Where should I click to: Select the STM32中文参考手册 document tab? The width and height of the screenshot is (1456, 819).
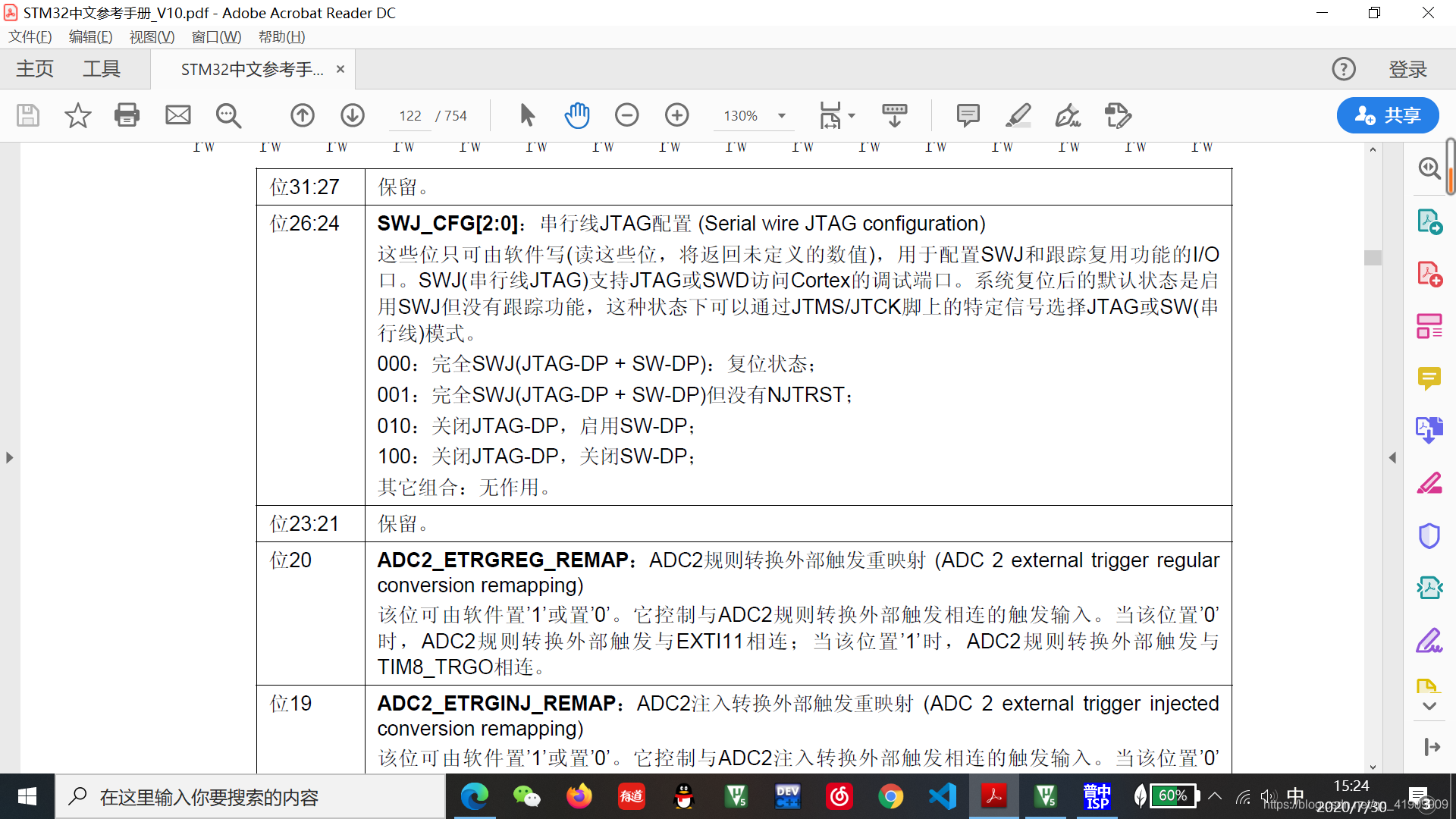252,70
